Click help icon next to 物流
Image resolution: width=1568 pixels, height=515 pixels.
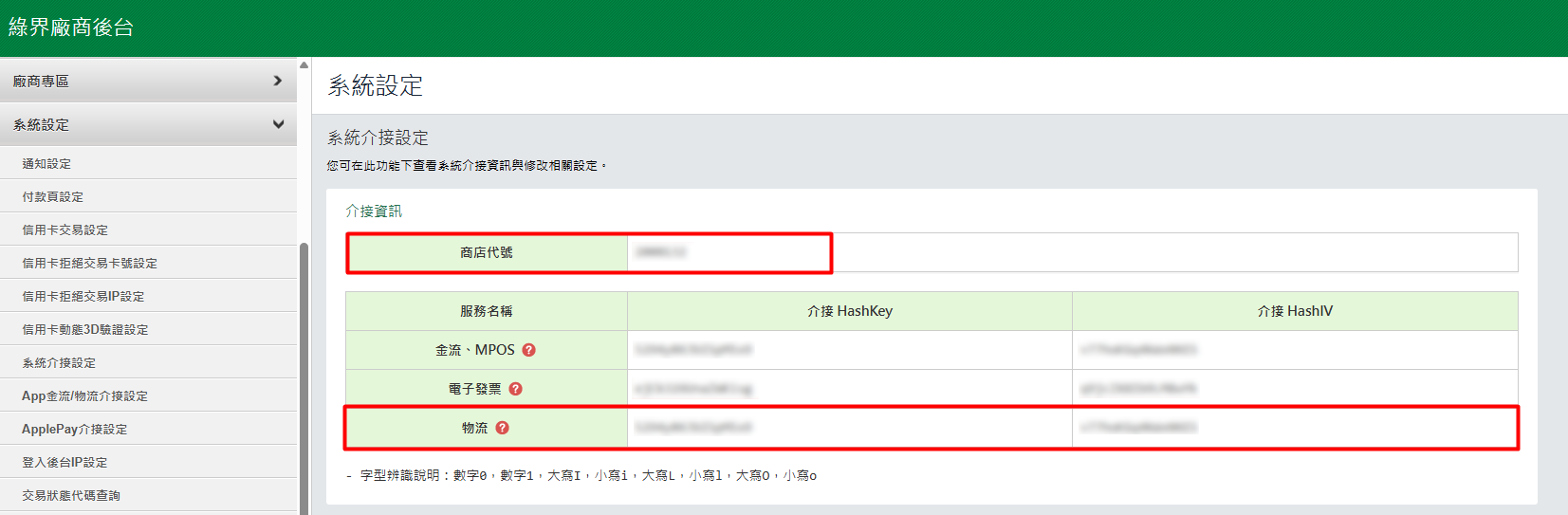pyautogui.click(x=503, y=428)
